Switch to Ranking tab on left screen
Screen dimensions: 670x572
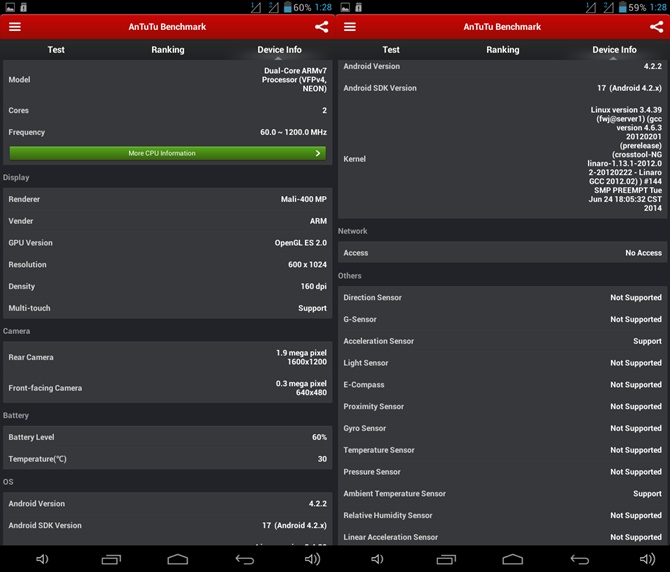[x=168, y=50]
